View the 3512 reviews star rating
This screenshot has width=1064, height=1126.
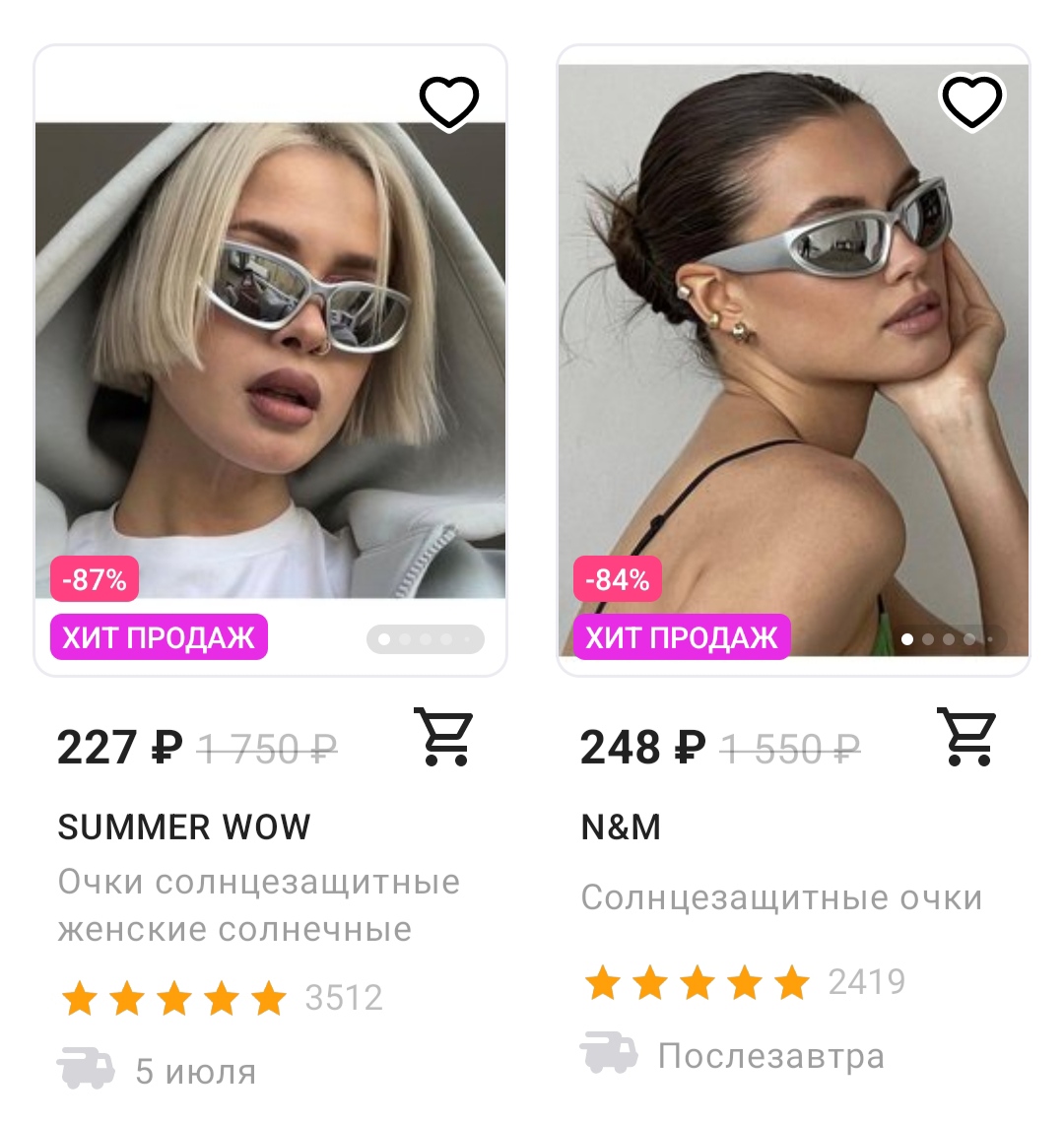(222, 998)
